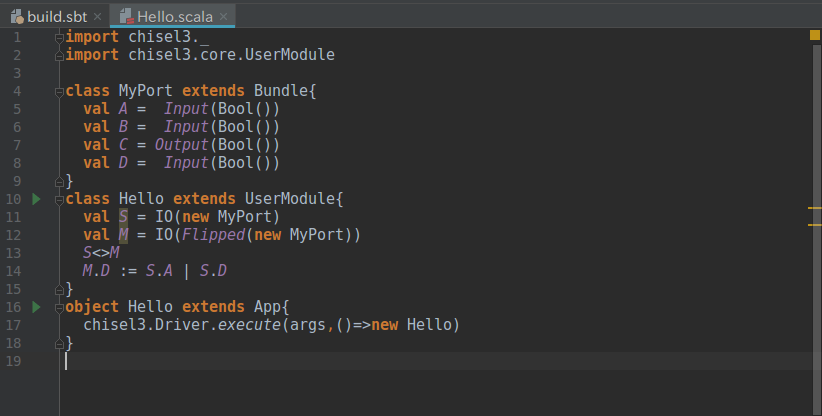Collapse class MyPort fold marker
Image resolution: width=822 pixels, height=416 pixels.
[59, 92]
